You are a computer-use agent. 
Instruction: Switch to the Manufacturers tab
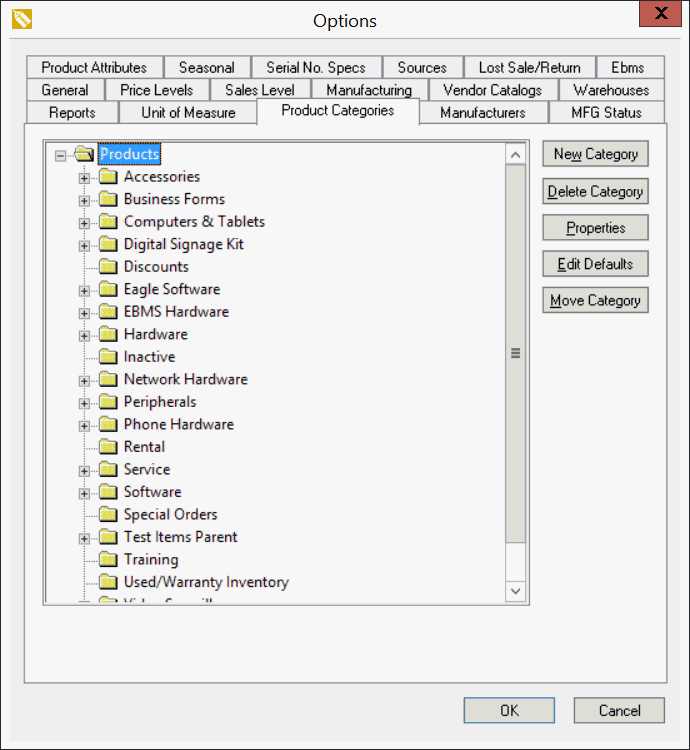click(x=482, y=112)
